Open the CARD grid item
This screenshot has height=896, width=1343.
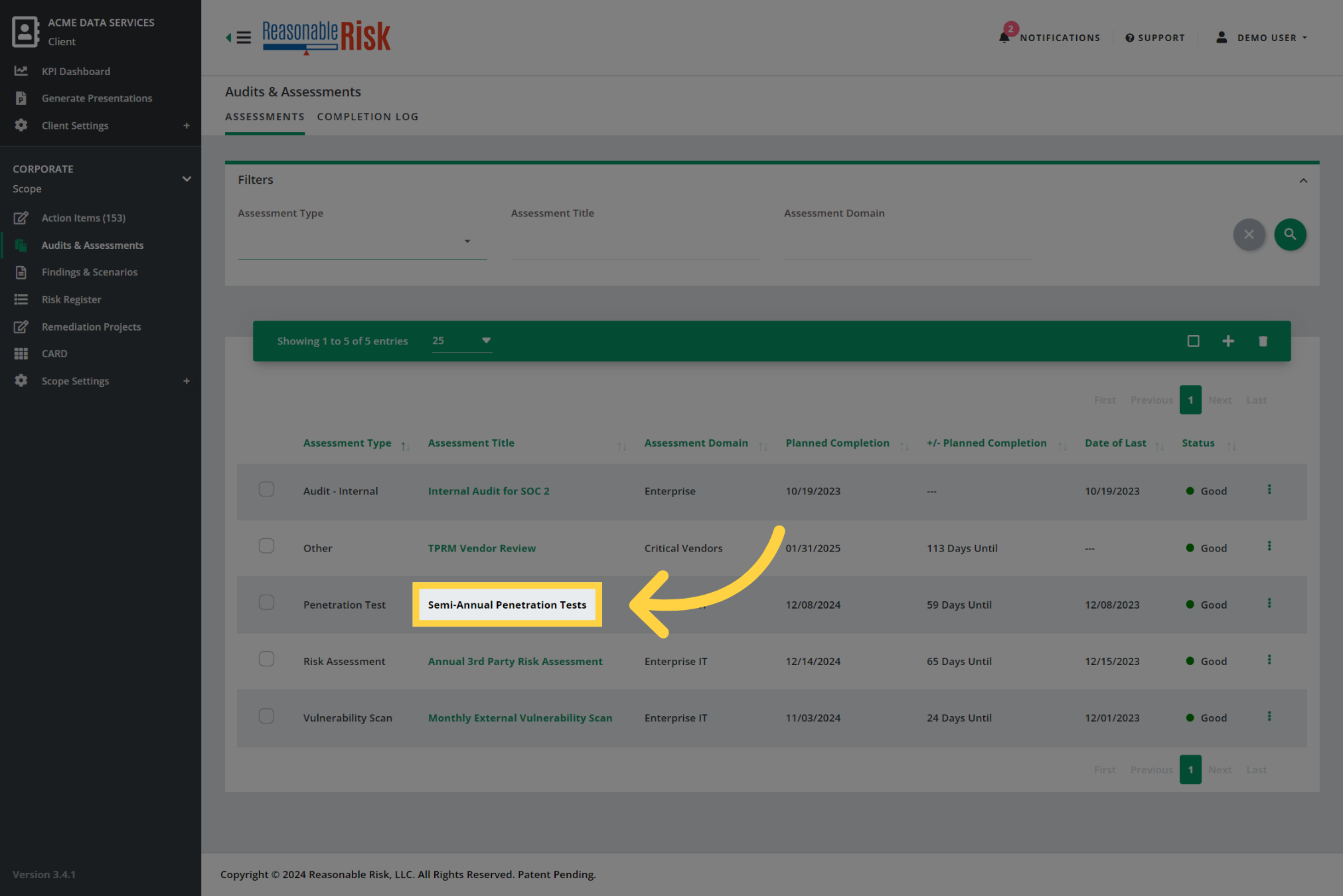click(x=54, y=354)
